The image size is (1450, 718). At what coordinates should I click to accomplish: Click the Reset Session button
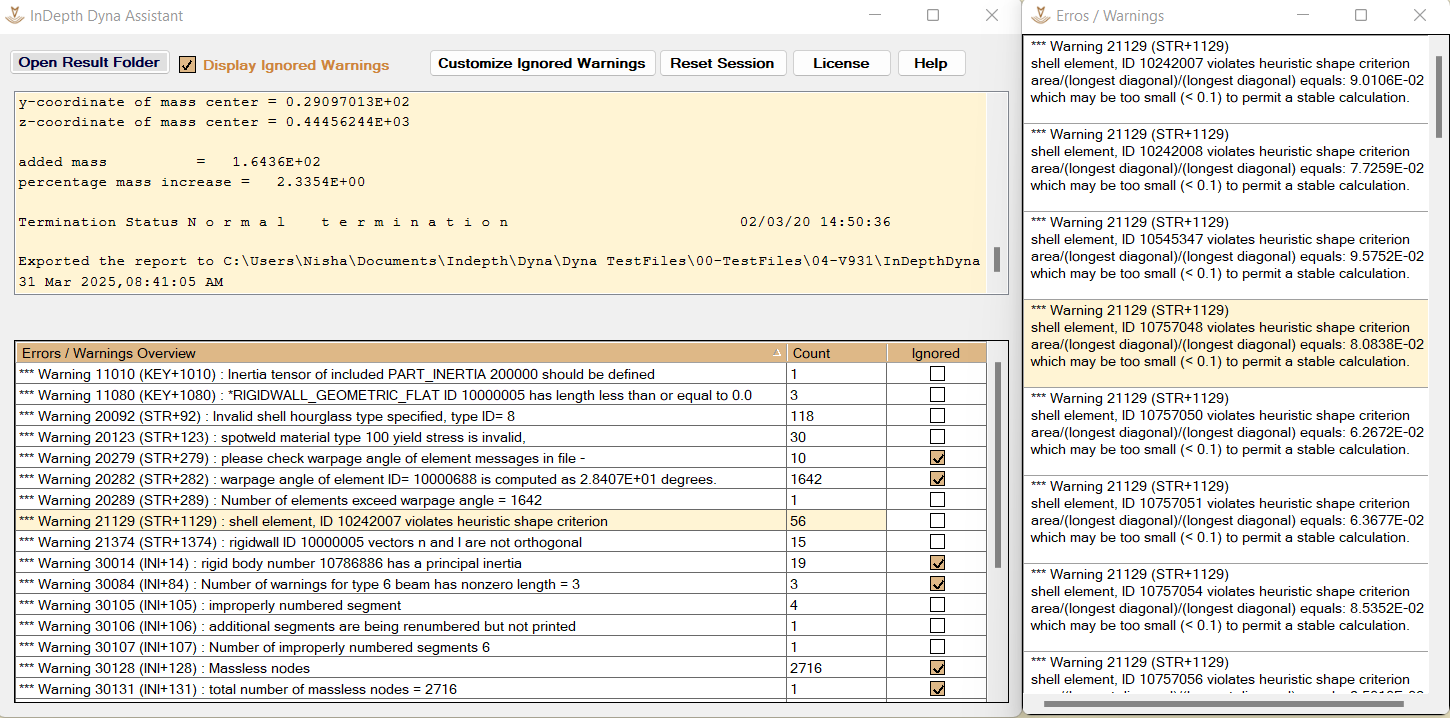pos(722,63)
